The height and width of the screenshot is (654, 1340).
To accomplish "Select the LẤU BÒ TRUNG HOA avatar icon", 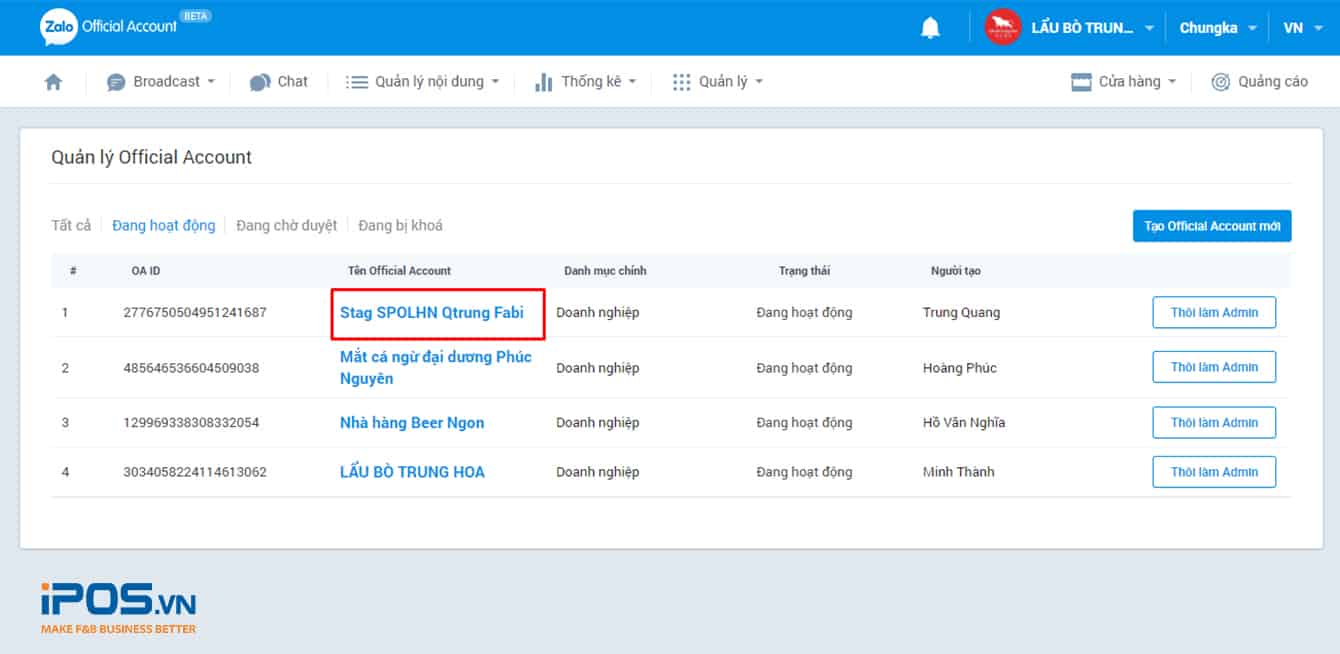I will click(1002, 27).
